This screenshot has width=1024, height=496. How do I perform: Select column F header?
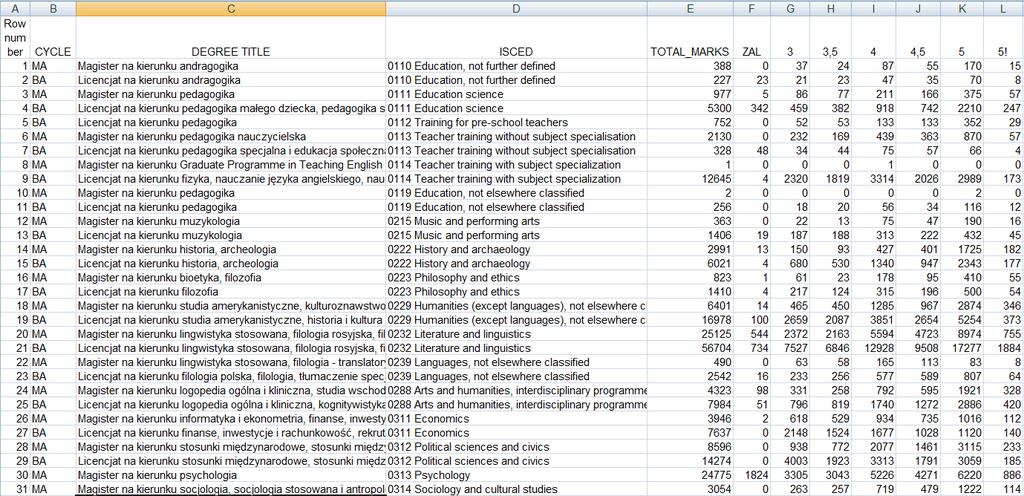point(752,8)
